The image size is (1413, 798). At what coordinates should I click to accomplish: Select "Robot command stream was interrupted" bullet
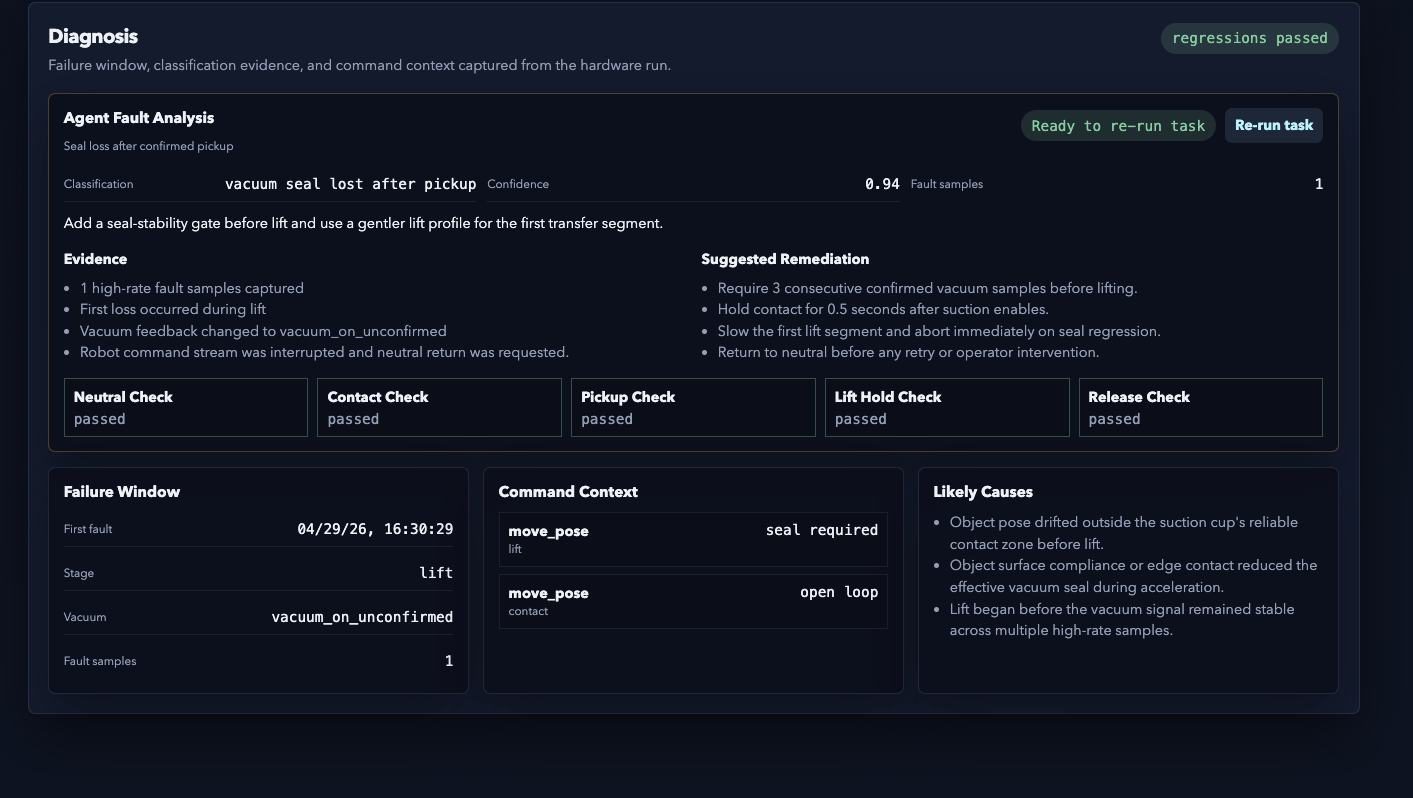pos(324,353)
